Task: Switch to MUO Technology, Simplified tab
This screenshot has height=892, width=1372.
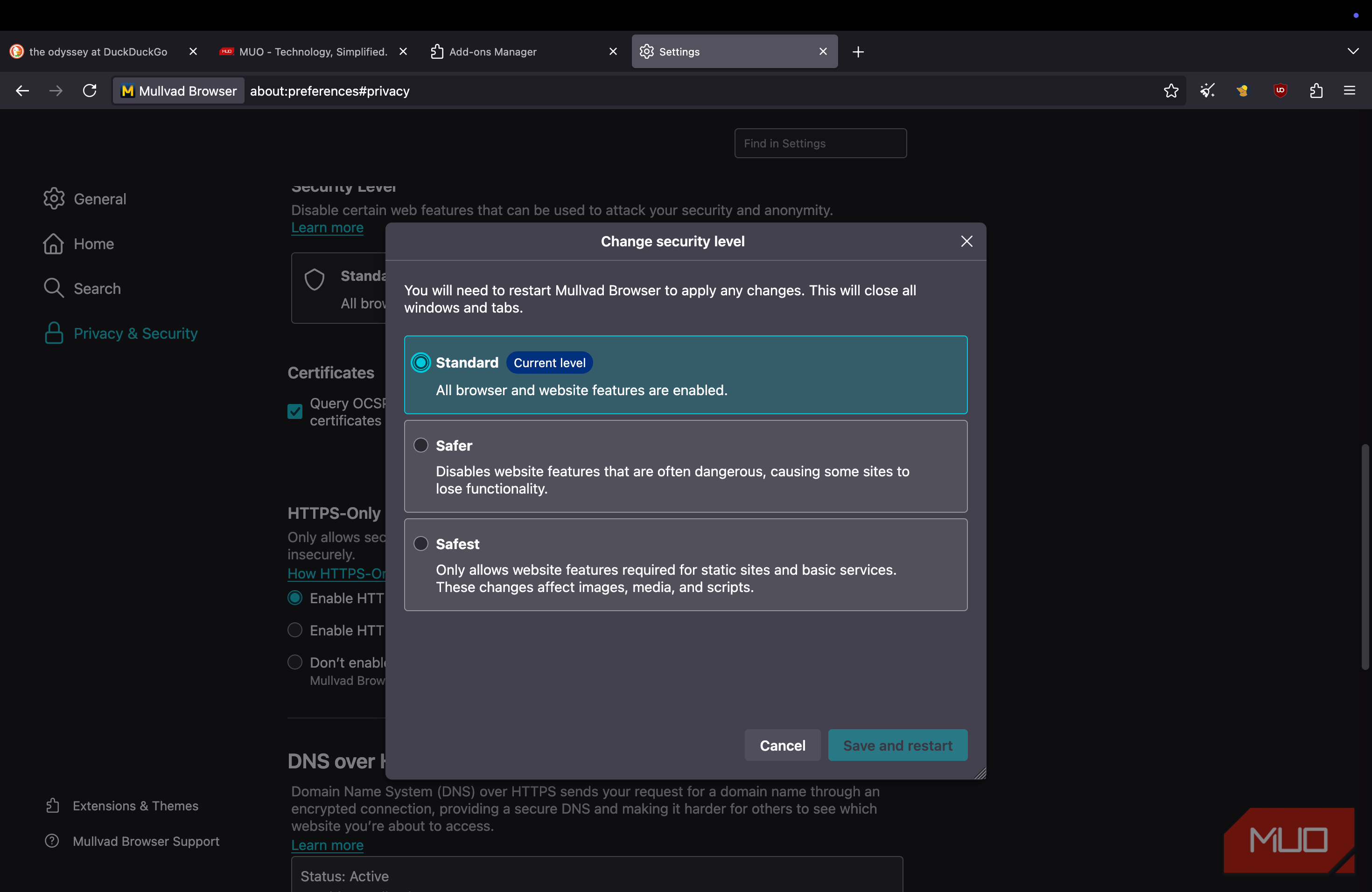Action: tap(313, 51)
